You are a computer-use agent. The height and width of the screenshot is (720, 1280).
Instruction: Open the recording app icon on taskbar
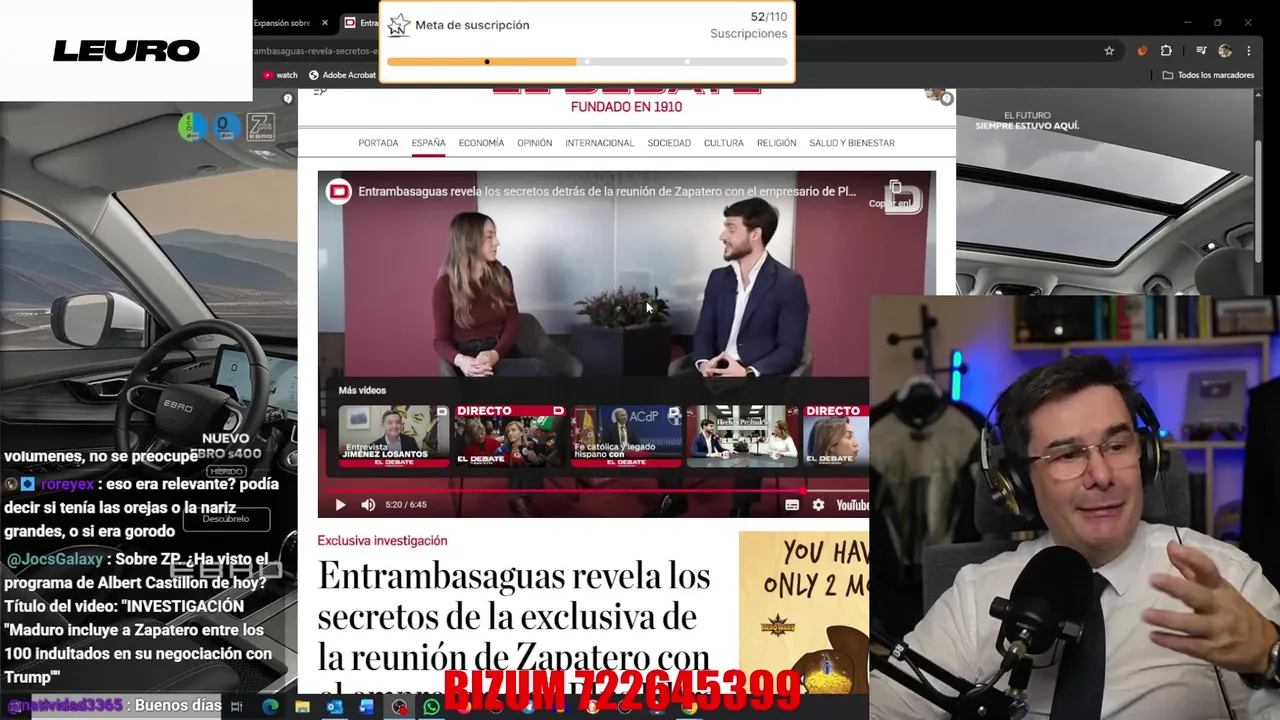399,707
